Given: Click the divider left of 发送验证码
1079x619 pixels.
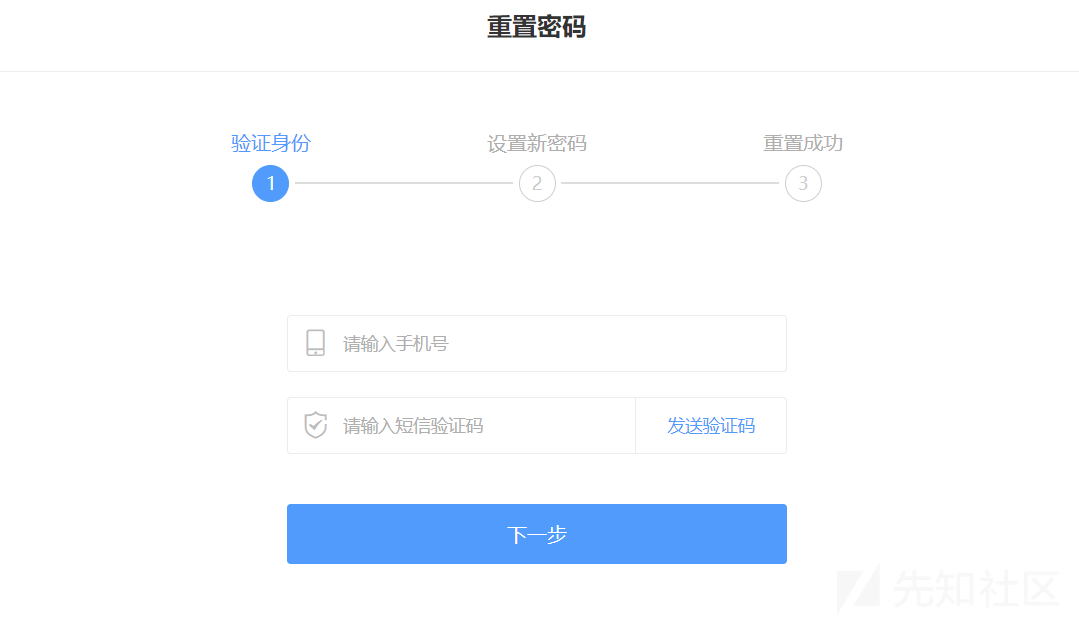Looking at the screenshot, I should (635, 425).
